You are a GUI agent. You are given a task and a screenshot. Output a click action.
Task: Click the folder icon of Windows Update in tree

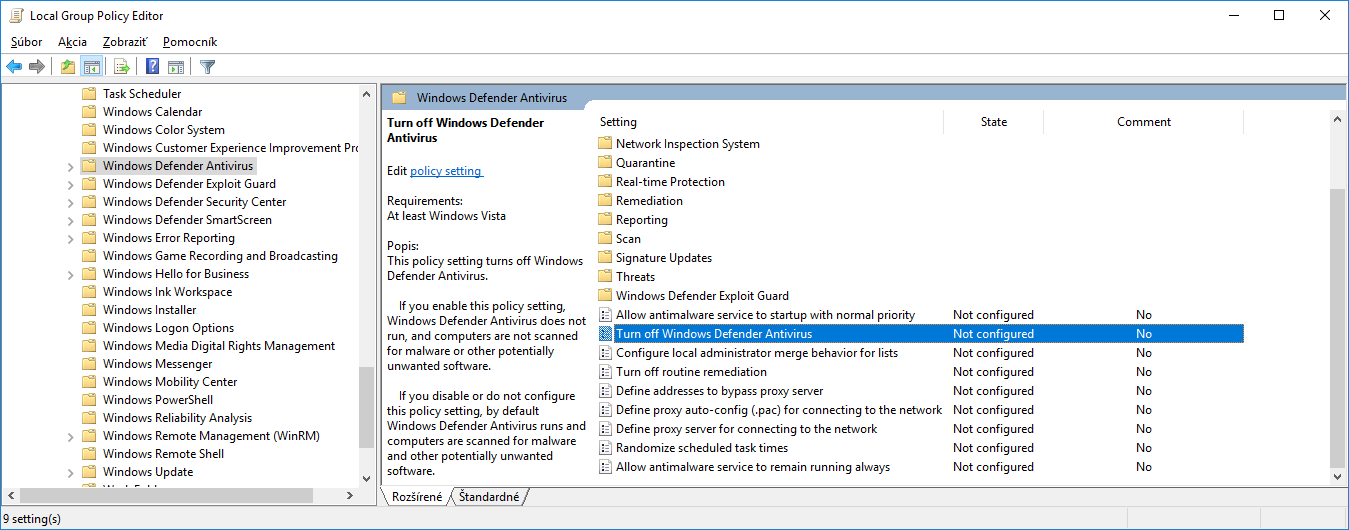tap(88, 472)
